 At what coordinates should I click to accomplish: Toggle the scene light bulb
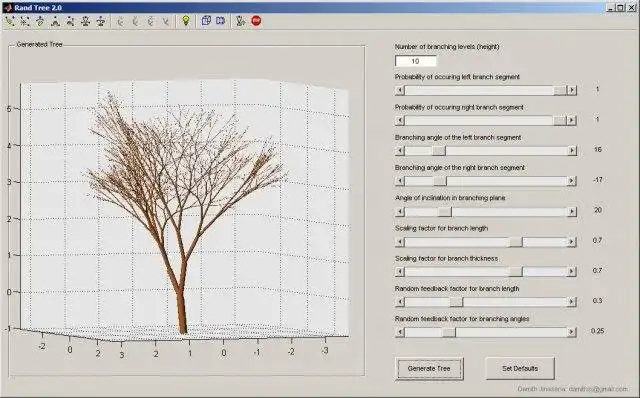(x=186, y=20)
